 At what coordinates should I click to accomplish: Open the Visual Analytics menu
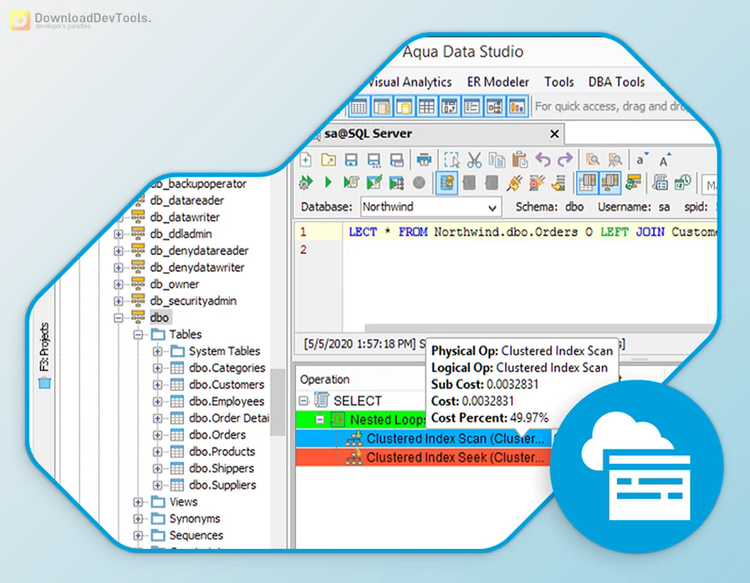tap(409, 82)
